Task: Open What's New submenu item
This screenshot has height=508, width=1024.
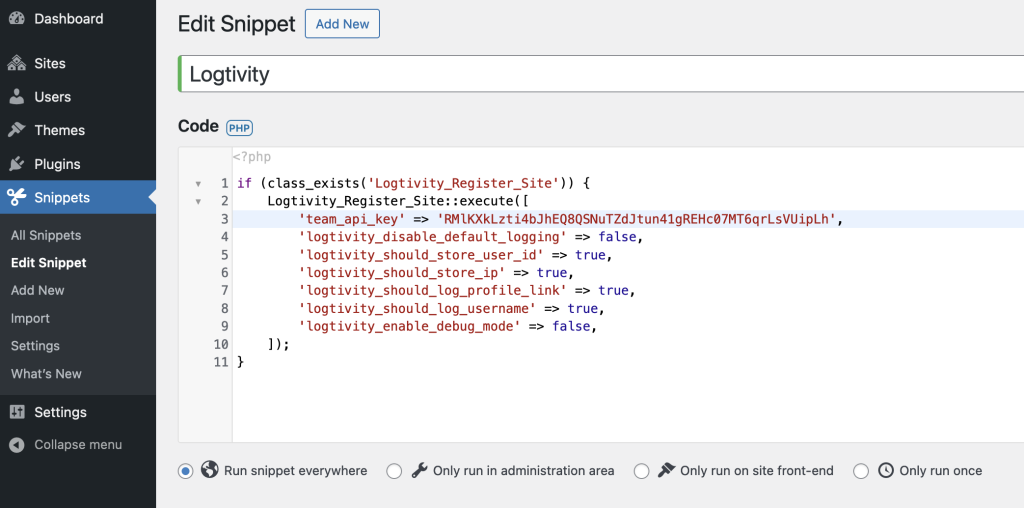Action: coord(46,373)
